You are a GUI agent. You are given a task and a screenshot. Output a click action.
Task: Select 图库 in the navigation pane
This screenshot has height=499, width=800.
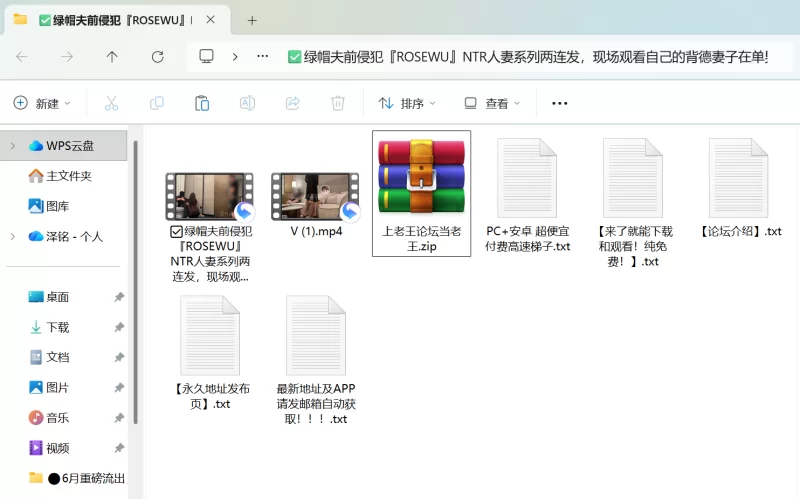(58, 206)
